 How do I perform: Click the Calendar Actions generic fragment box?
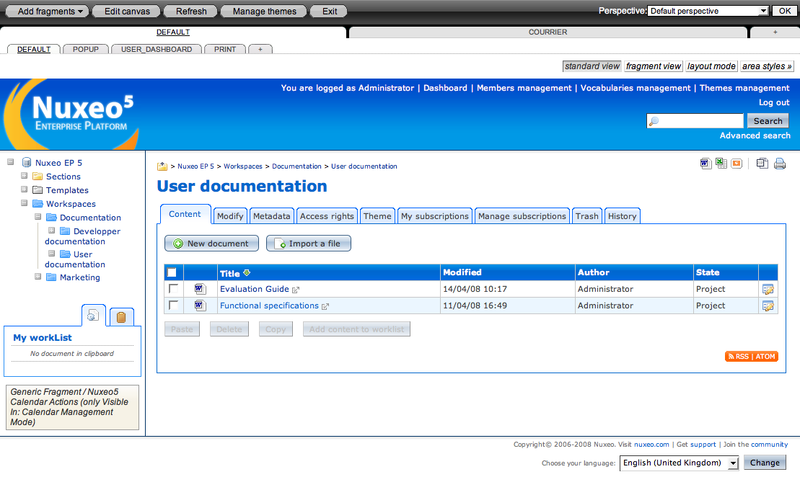(72, 407)
